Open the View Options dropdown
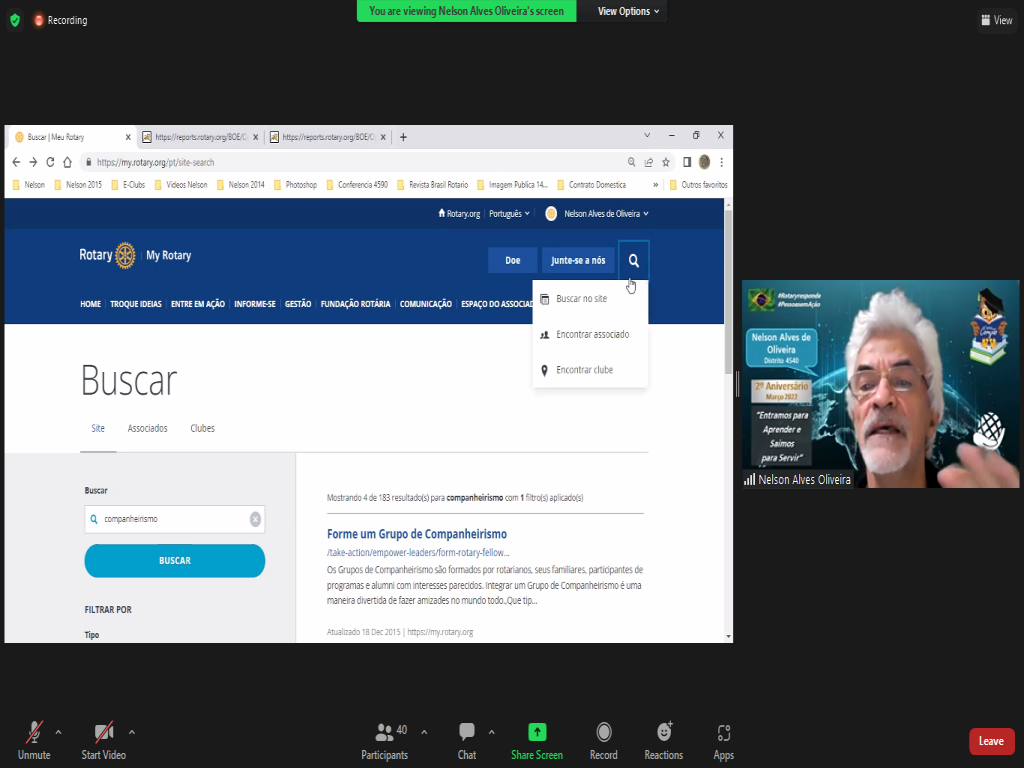Image resolution: width=1024 pixels, height=768 pixels. (629, 11)
